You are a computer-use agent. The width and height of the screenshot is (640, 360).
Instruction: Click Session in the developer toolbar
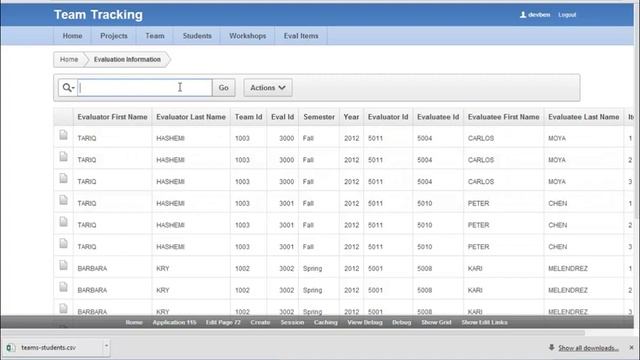tap(292, 322)
